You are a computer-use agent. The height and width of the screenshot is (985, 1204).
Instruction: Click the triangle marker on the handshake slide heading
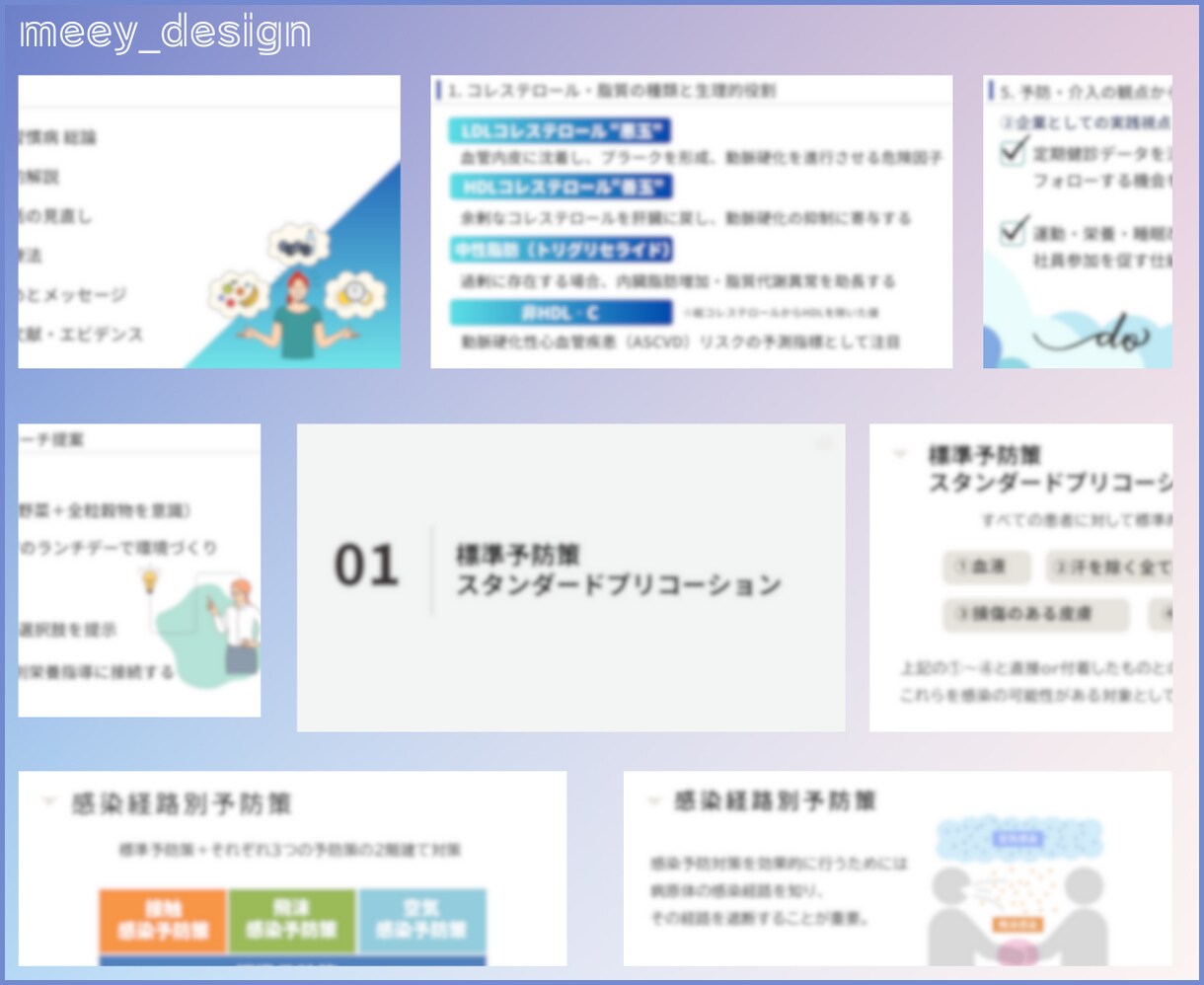[652, 801]
